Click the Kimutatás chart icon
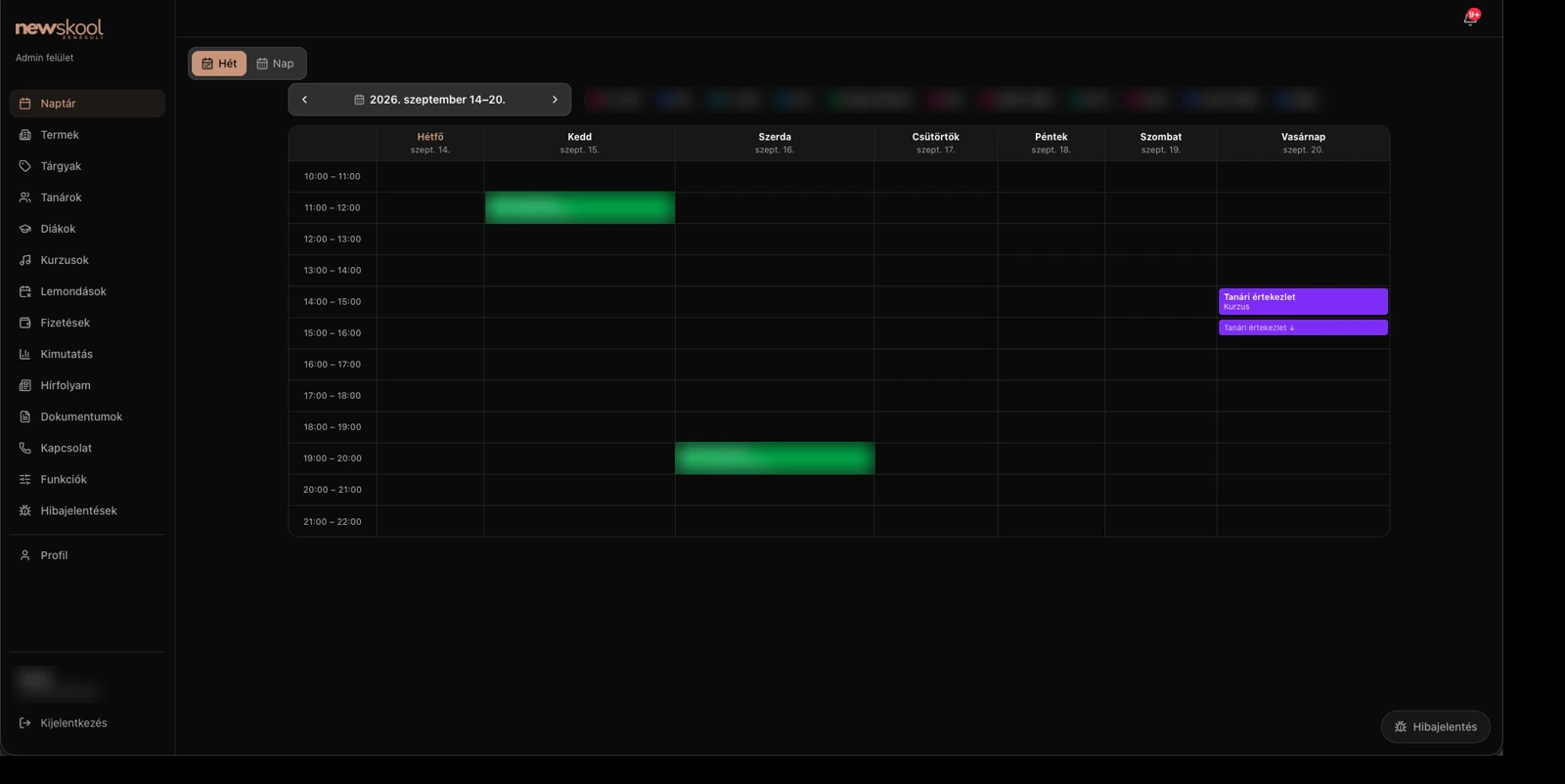Image resolution: width=1565 pixels, height=784 pixels. (25, 354)
